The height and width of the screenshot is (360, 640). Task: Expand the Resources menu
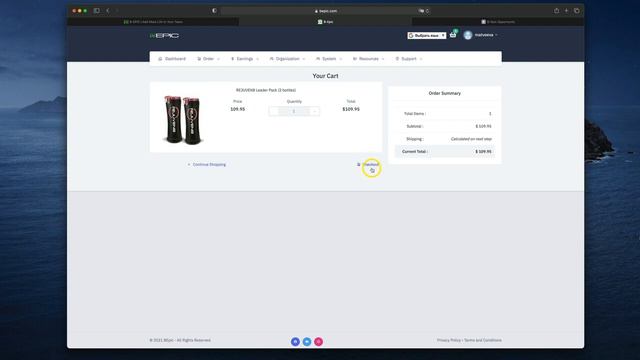click(369, 59)
